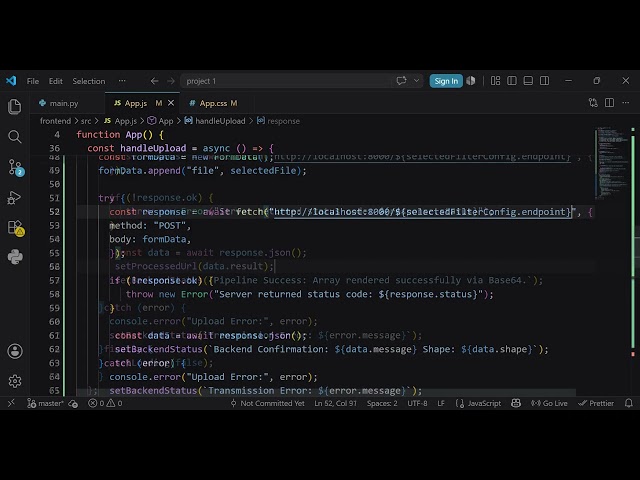The width and height of the screenshot is (640, 480).
Task: Change the UTF-8 file encoding
Action: tap(417, 403)
